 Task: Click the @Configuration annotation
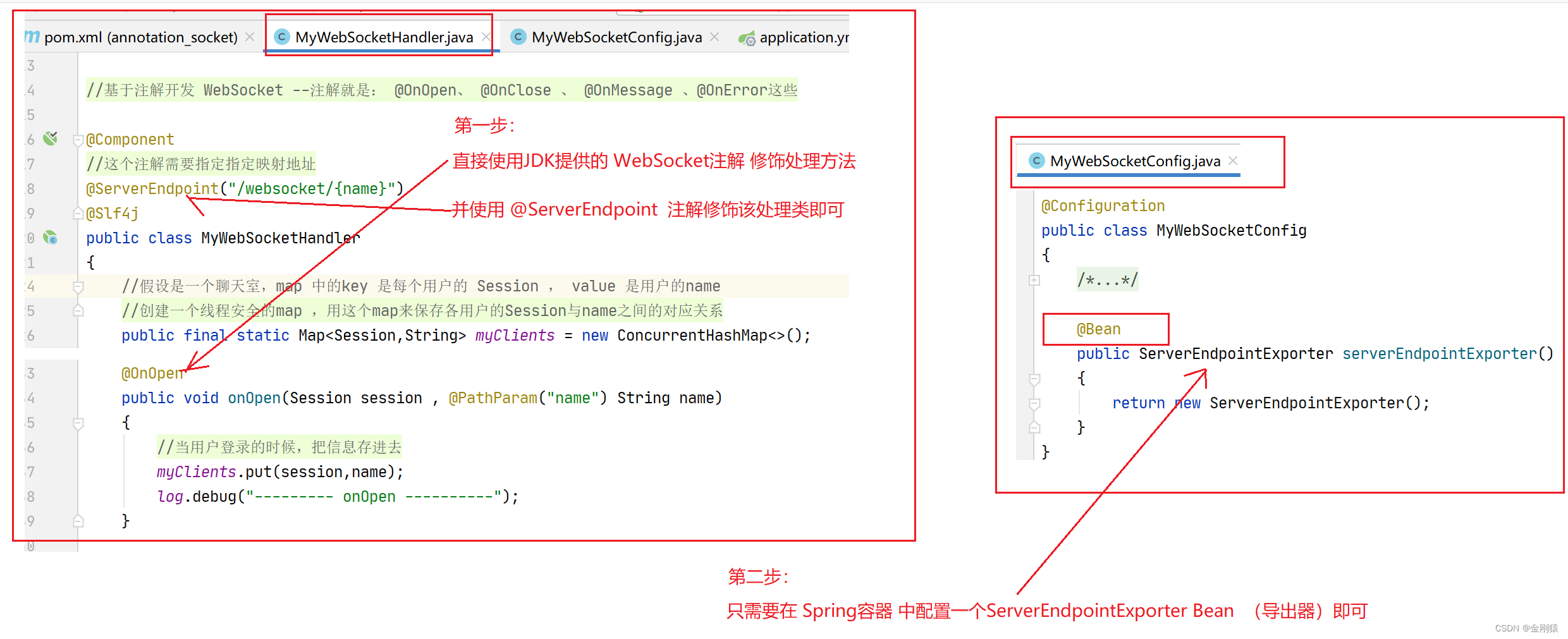click(1103, 206)
